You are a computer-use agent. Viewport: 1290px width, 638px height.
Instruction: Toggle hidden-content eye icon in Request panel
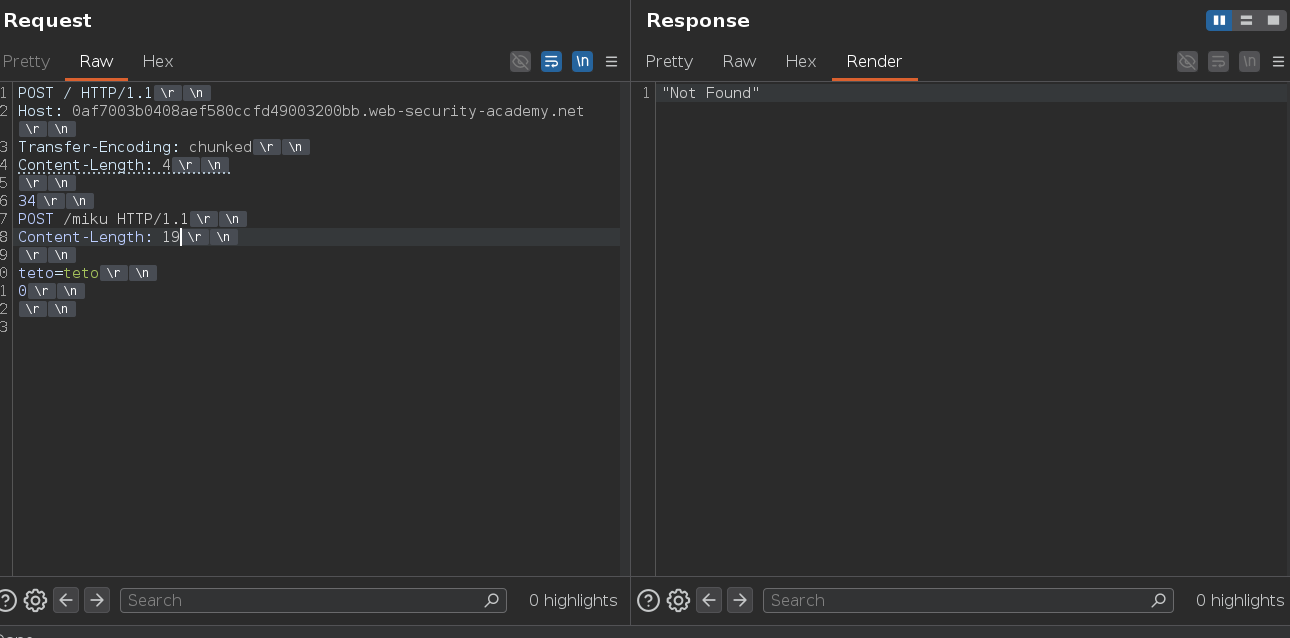tap(520, 61)
